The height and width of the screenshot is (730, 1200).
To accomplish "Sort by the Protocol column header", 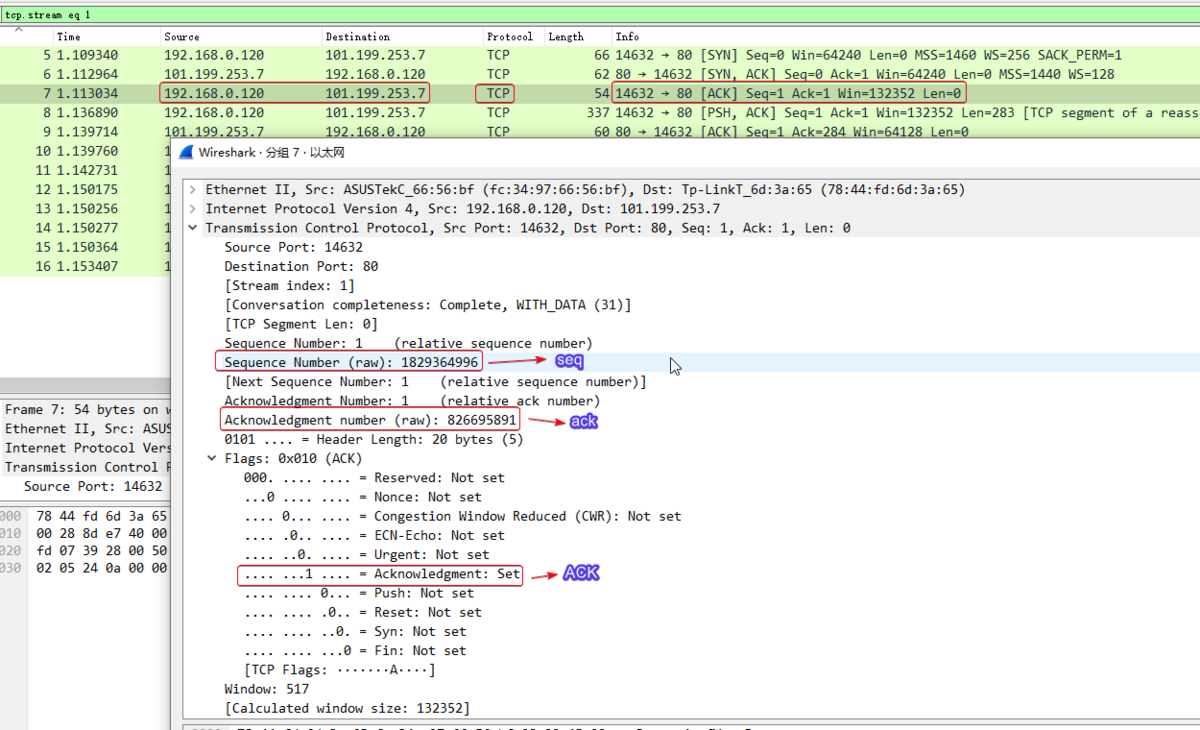I will [x=510, y=36].
